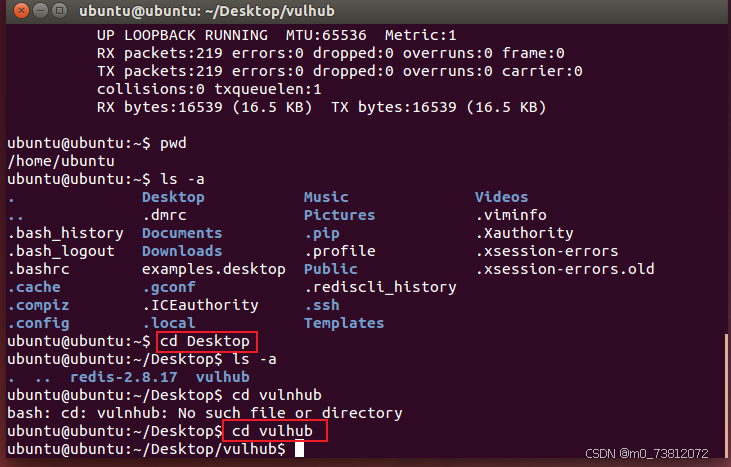The image size is (731, 467).
Task: Click the 'Documents' directory name
Action: tap(182, 233)
